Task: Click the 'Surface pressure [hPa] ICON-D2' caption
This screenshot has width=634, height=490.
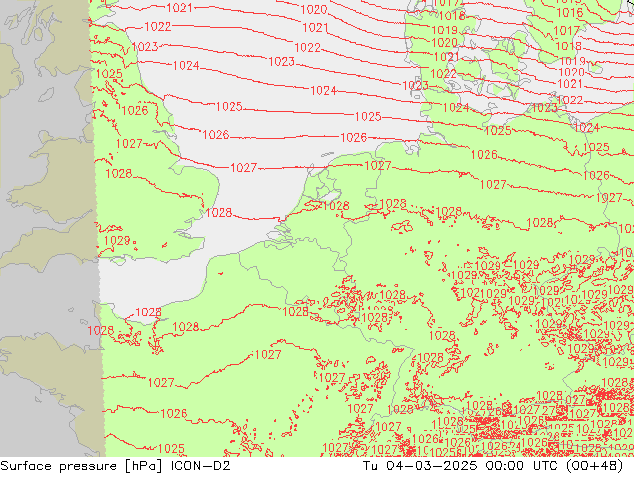Action: pyautogui.click(x=115, y=466)
